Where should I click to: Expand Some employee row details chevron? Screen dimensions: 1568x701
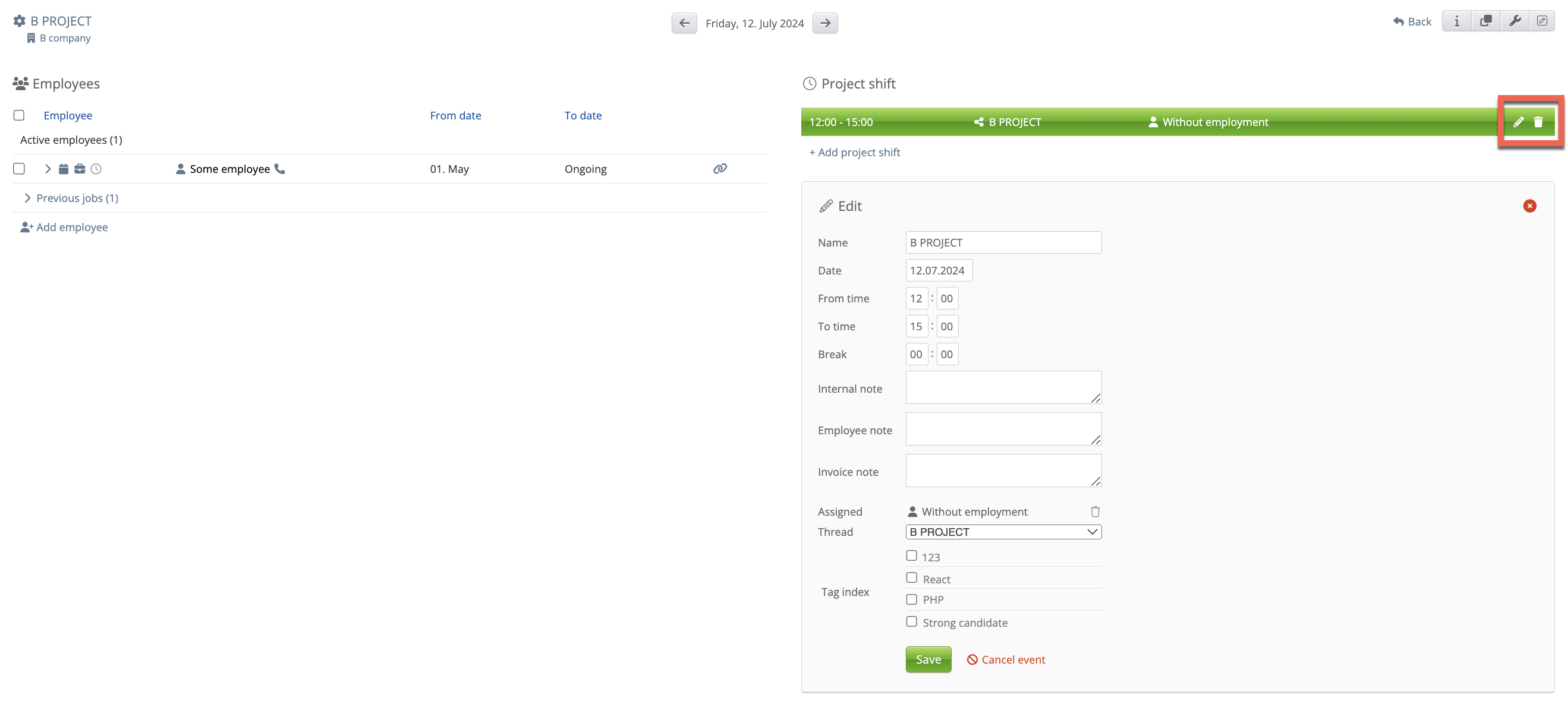(x=48, y=169)
